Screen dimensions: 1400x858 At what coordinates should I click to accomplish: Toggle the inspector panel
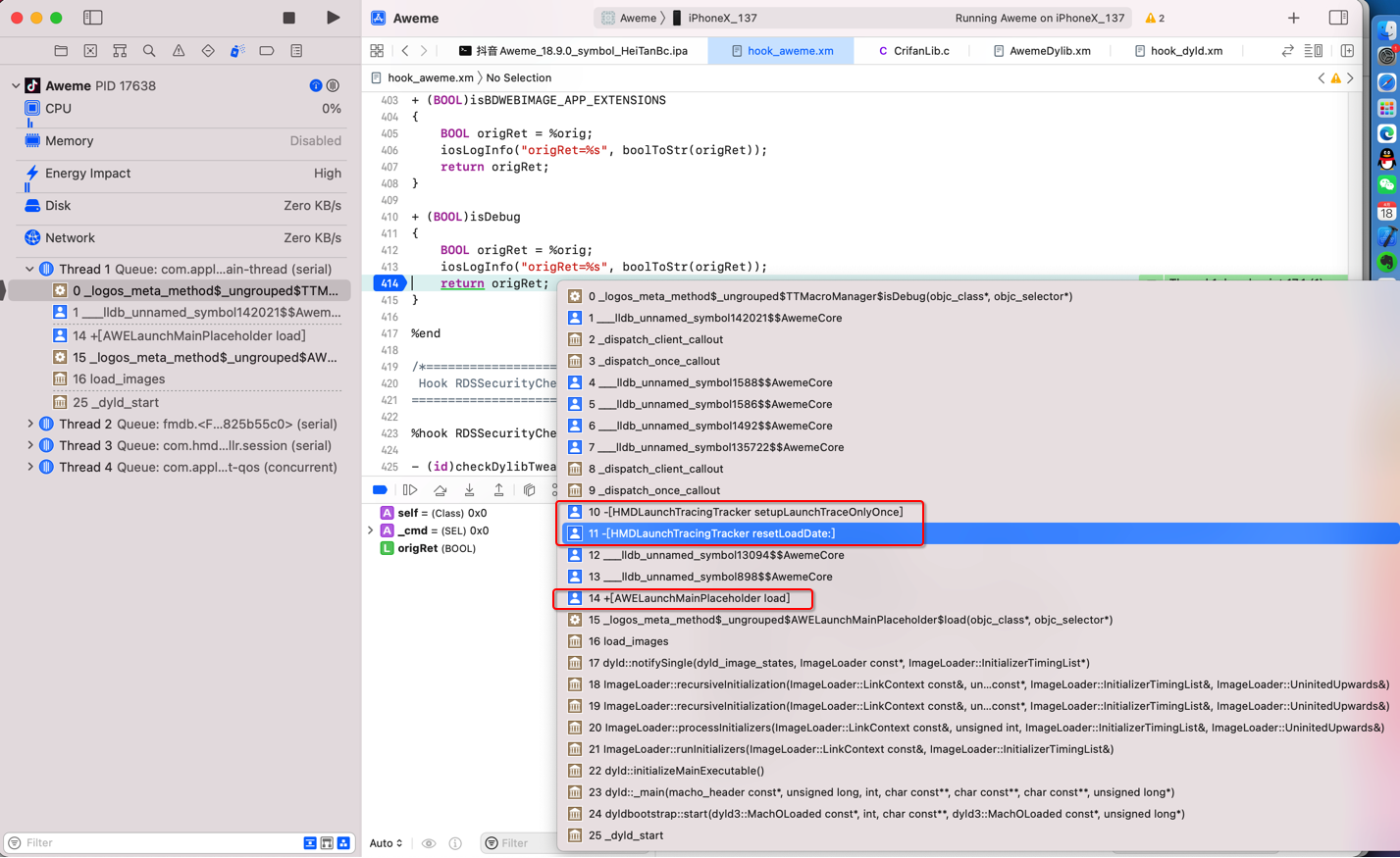(1338, 18)
